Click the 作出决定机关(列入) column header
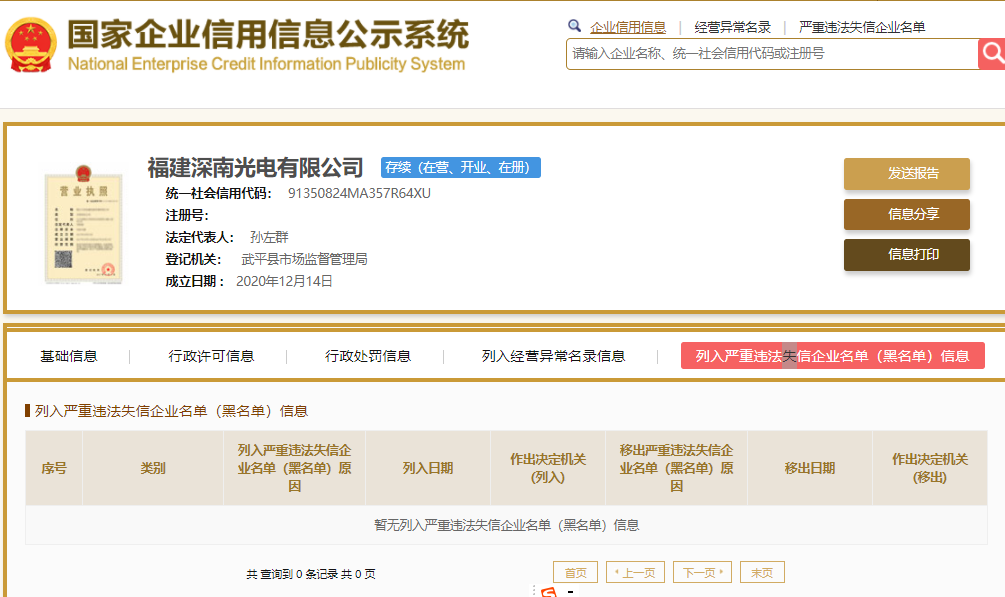Viewport: 1005px width, 597px height. [x=548, y=468]
